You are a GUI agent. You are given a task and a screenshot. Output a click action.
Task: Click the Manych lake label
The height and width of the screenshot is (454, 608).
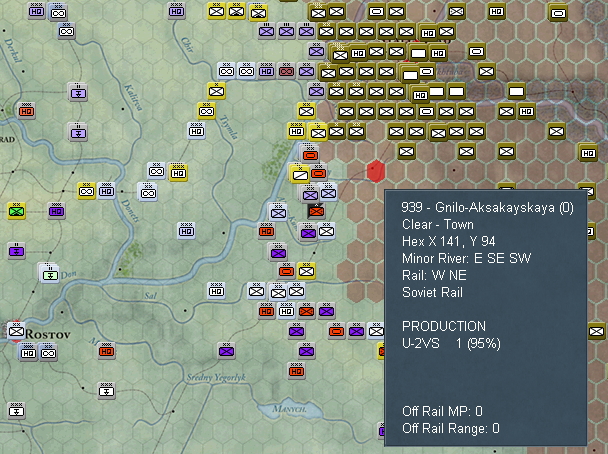(289, 409)
